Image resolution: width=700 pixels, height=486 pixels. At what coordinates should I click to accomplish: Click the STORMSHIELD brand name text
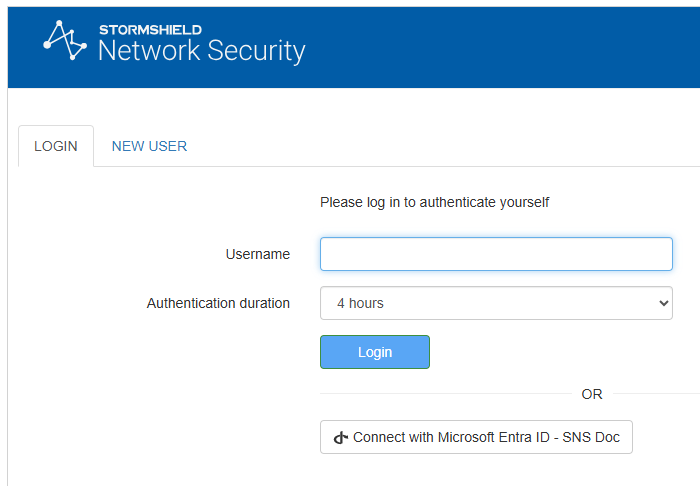[x=150, y=29]
